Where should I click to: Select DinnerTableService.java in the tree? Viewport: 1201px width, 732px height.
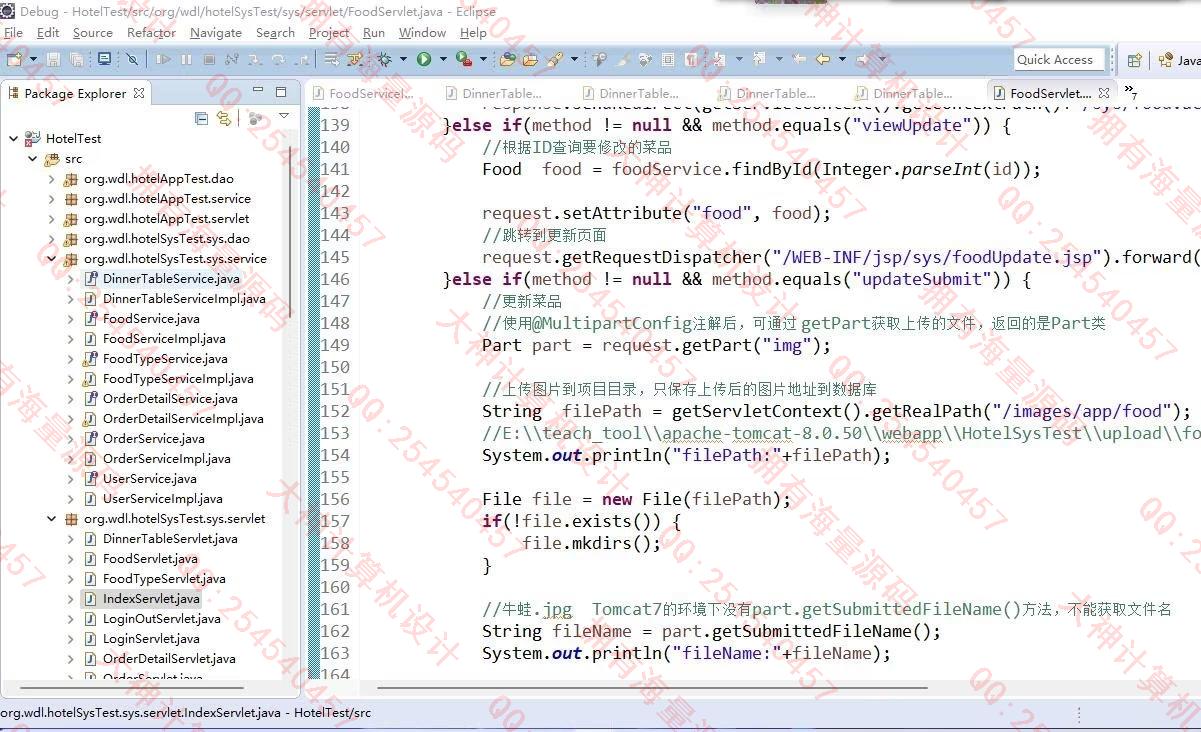171,278
